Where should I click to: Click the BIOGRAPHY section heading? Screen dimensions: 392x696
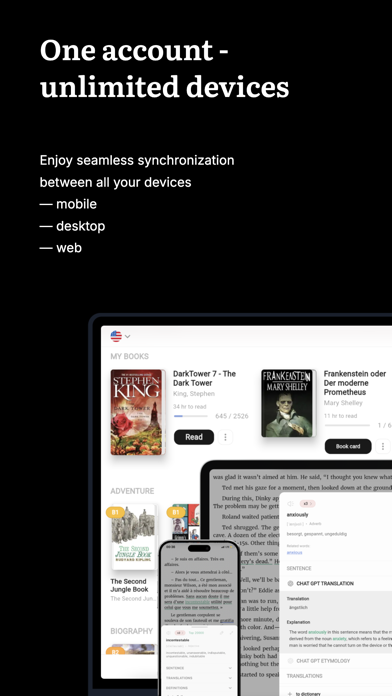coord(131,631)
